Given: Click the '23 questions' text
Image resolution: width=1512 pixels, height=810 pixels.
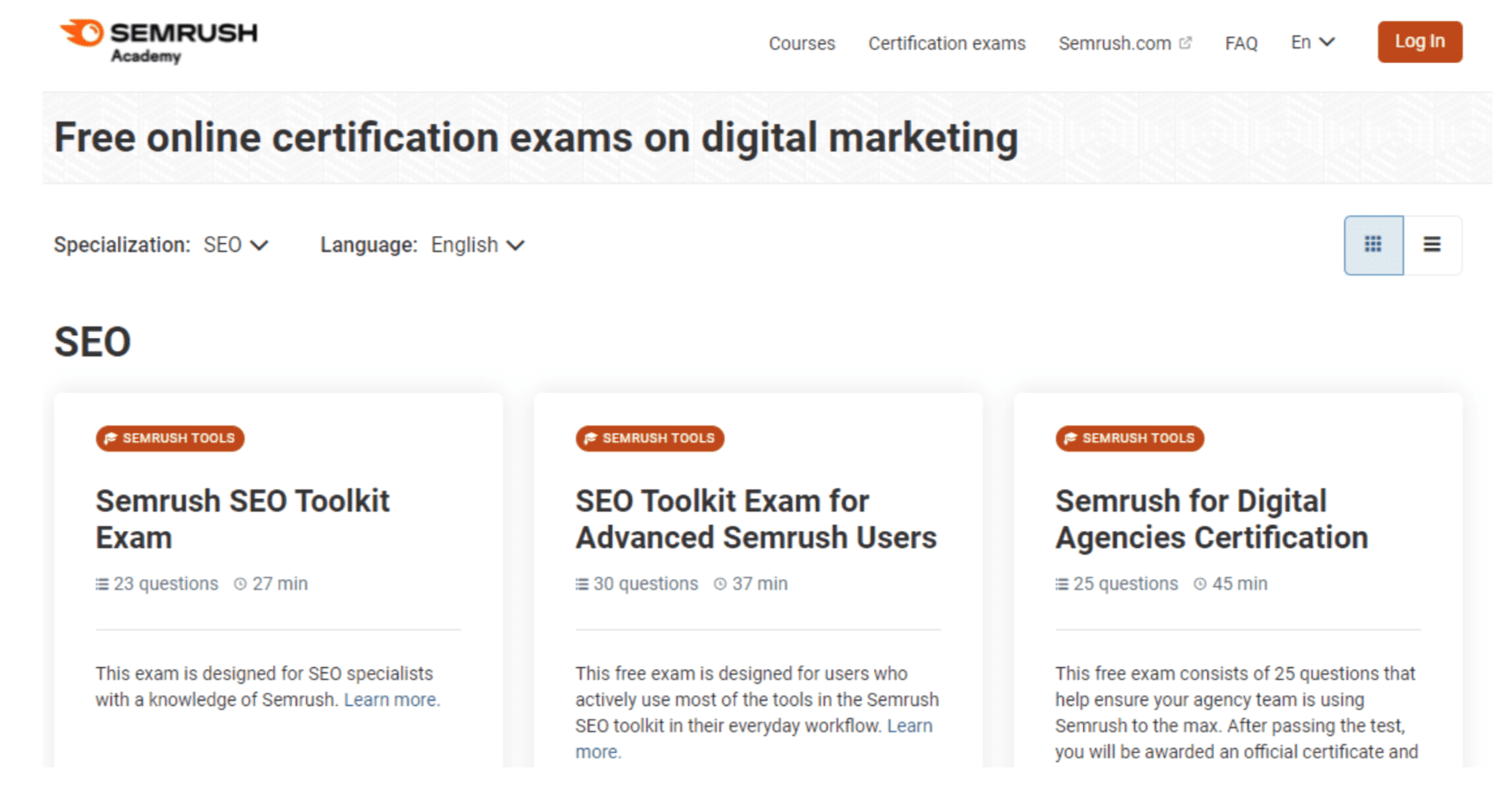Looking at the screenshot, I should coord(166,583).
